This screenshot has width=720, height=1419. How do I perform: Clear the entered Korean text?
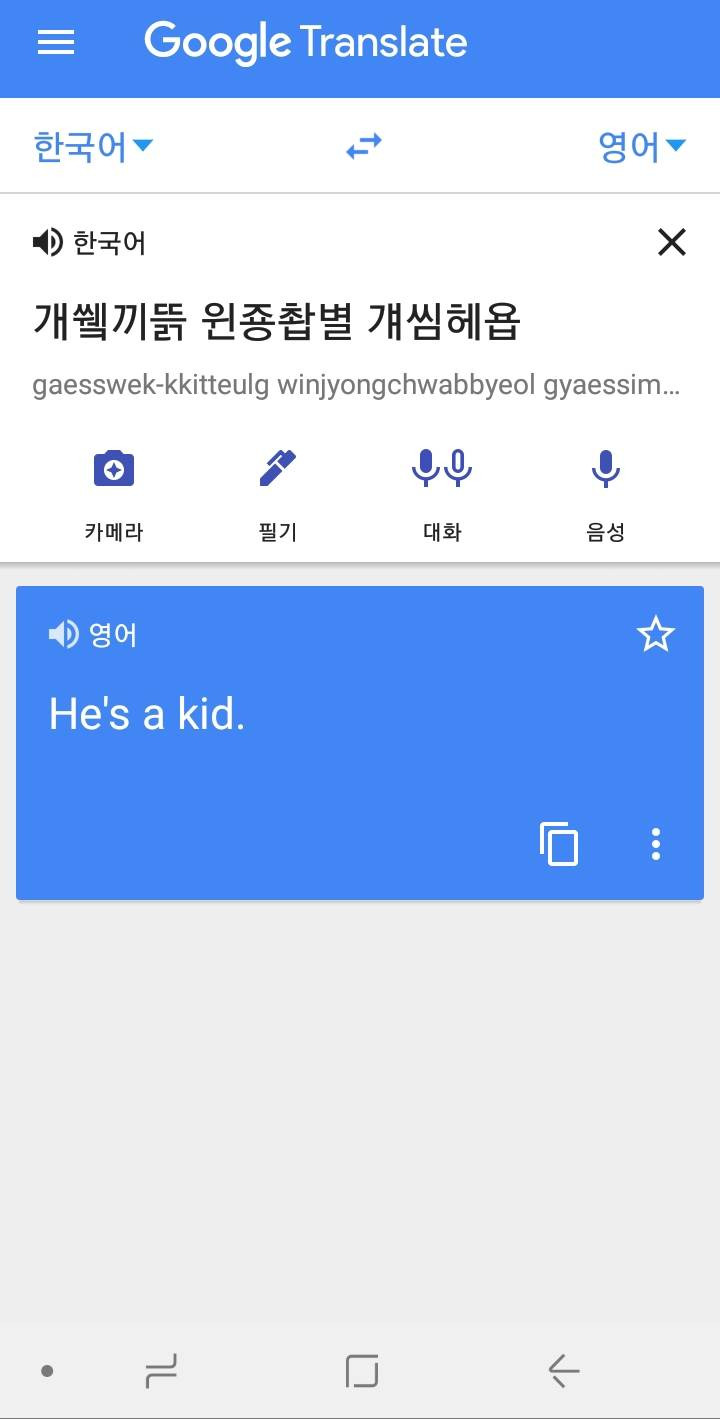(x=672, y=242)
